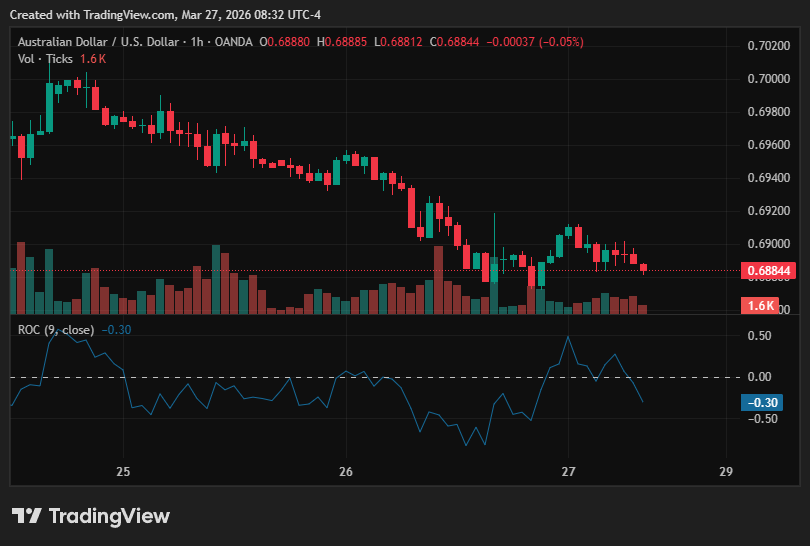Viewport: 810px width, 546px height.
Task: Click the ROC 0.00 zero line label
Action: tap(759, 377)
